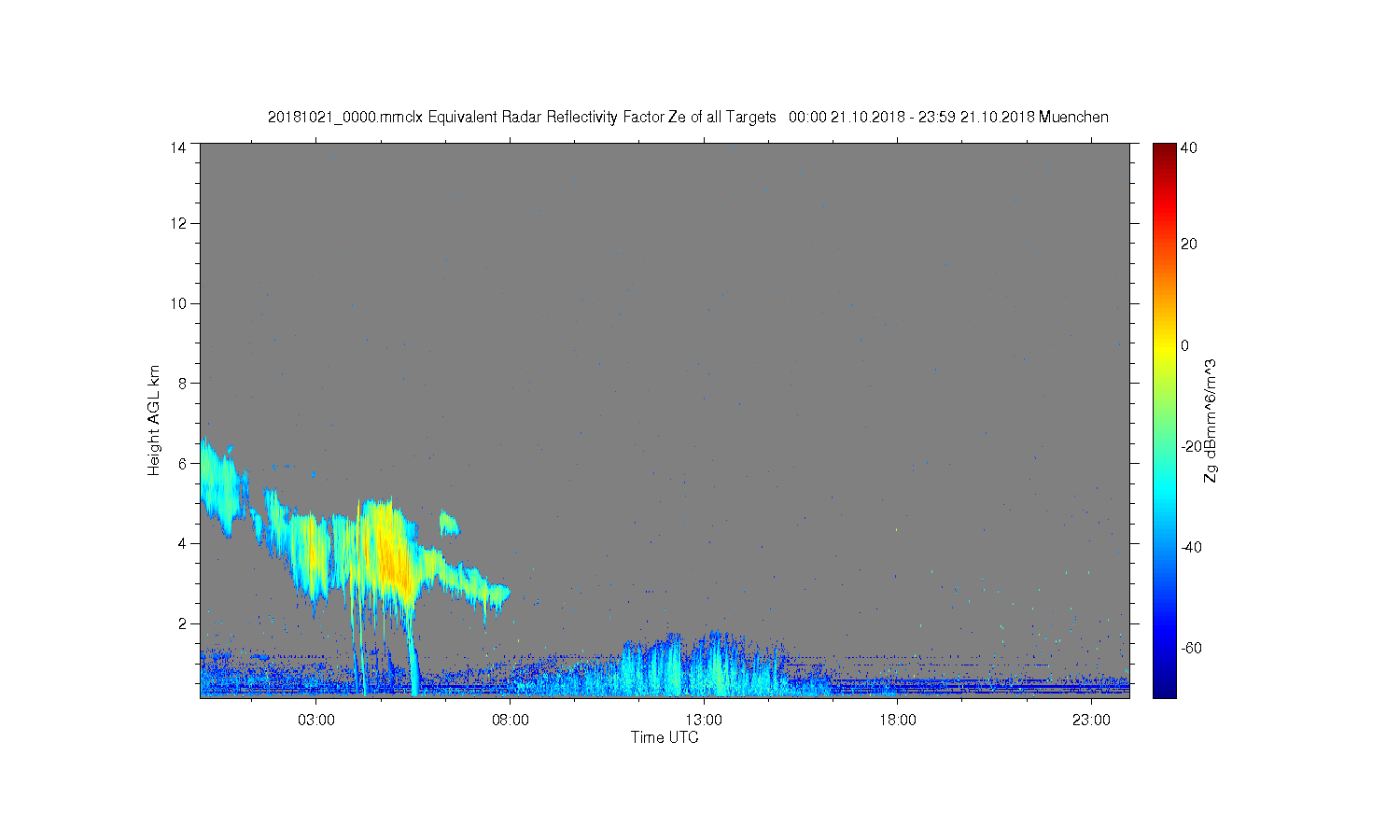Click the 23:00 time tick label
This screenshot has height=840, width=1400.
[1091, 721]
